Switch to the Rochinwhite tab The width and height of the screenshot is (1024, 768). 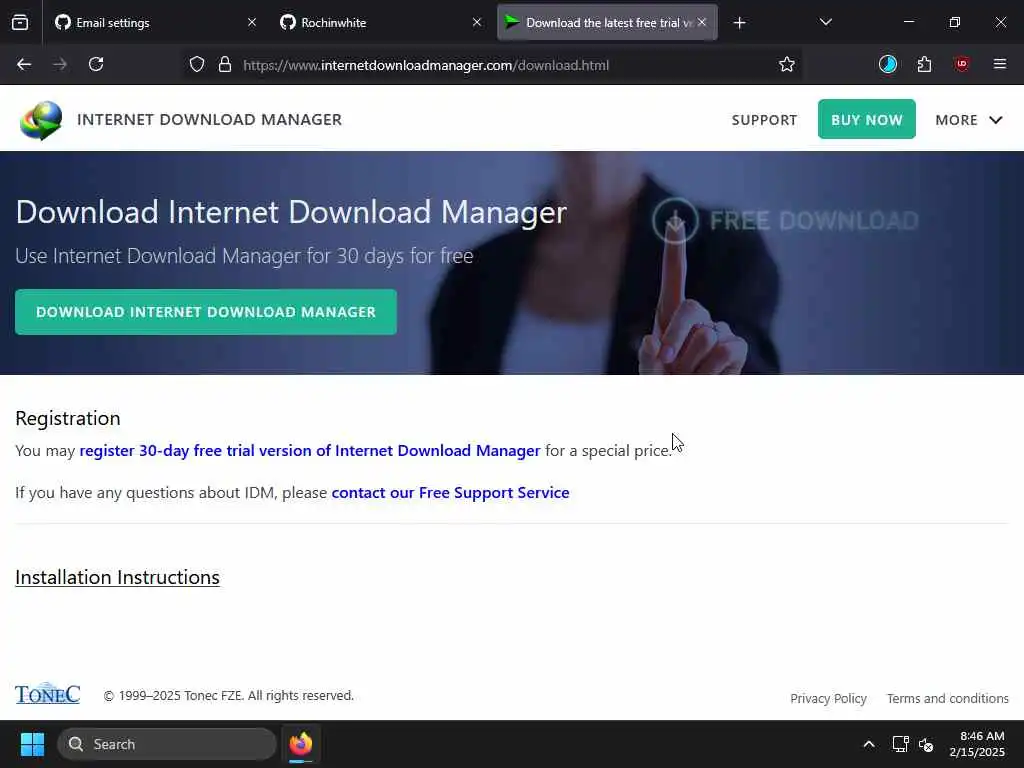[x=381, y=23]
